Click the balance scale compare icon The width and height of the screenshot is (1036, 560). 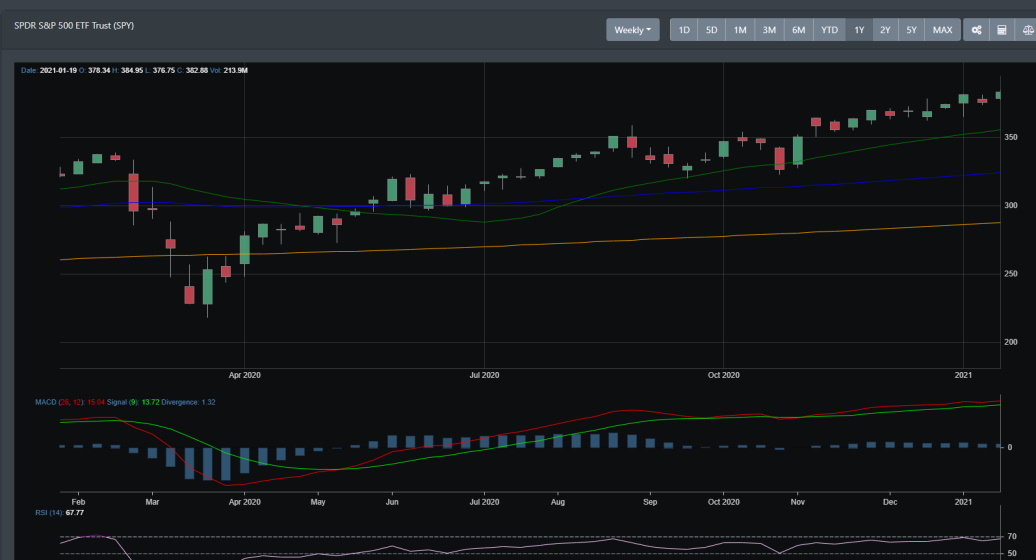coord(1027,30)
